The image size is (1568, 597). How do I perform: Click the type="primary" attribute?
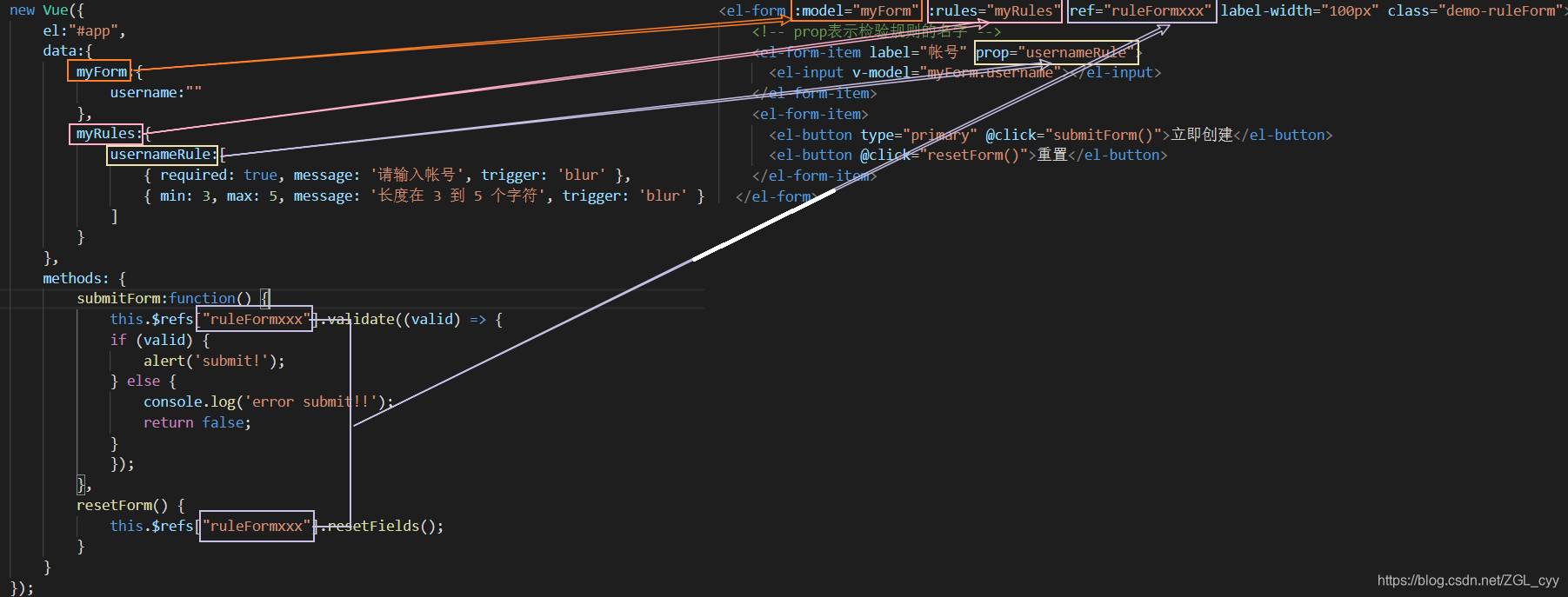(918, 136)
